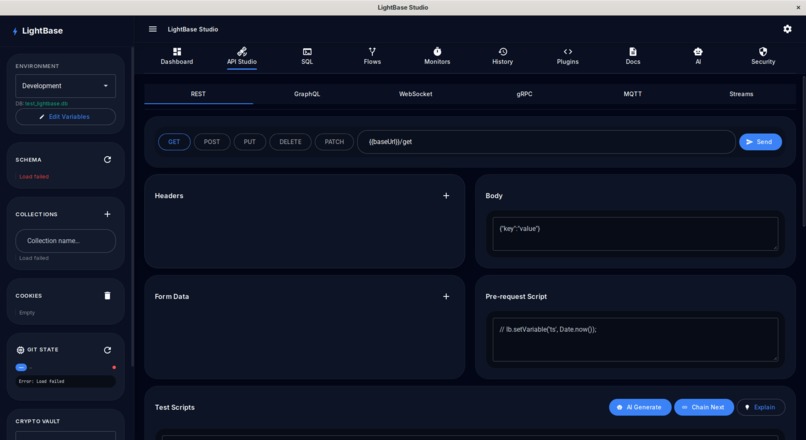Open the SQL console section
This screenshot has height=440, width=806.
click(x=307, y=56)
